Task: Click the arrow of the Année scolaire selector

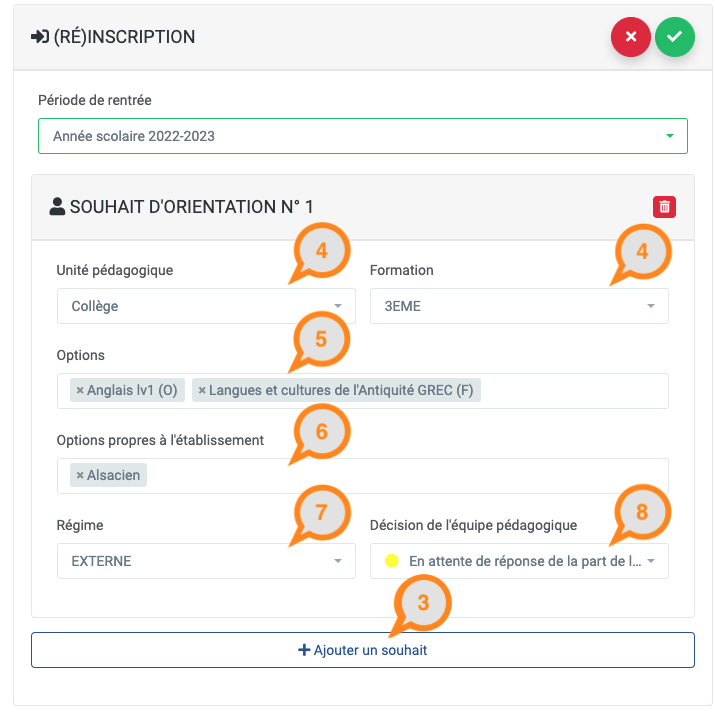Action: click(670, 136)
